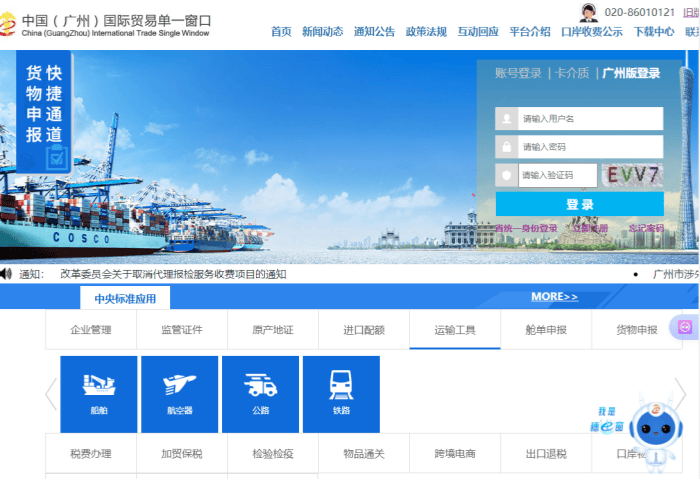Click the 020-86010121 hotline number
The image size is (700, 479).
click(x=639, y=12)
